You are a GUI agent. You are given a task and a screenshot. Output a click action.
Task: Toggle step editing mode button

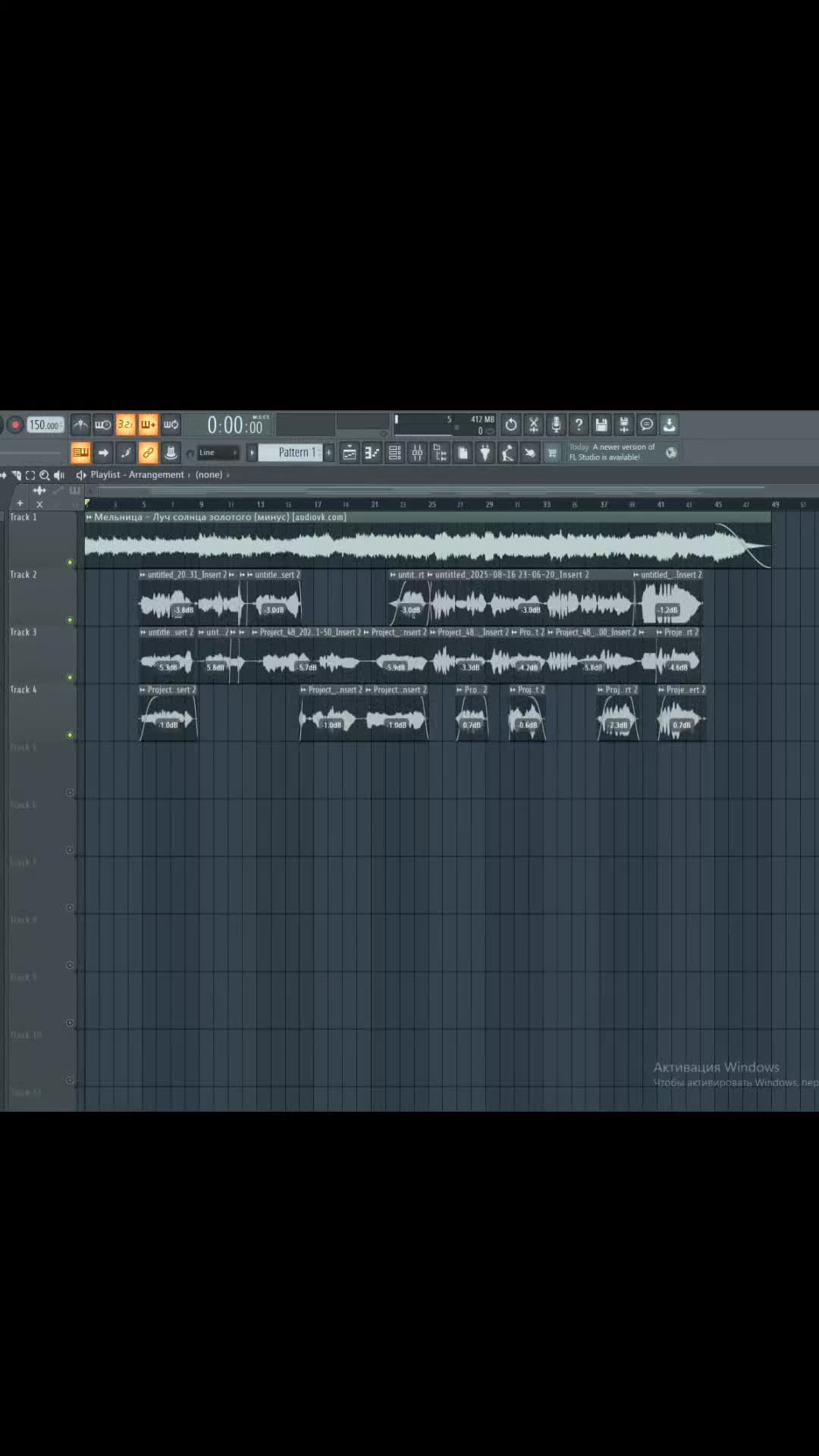126,453
